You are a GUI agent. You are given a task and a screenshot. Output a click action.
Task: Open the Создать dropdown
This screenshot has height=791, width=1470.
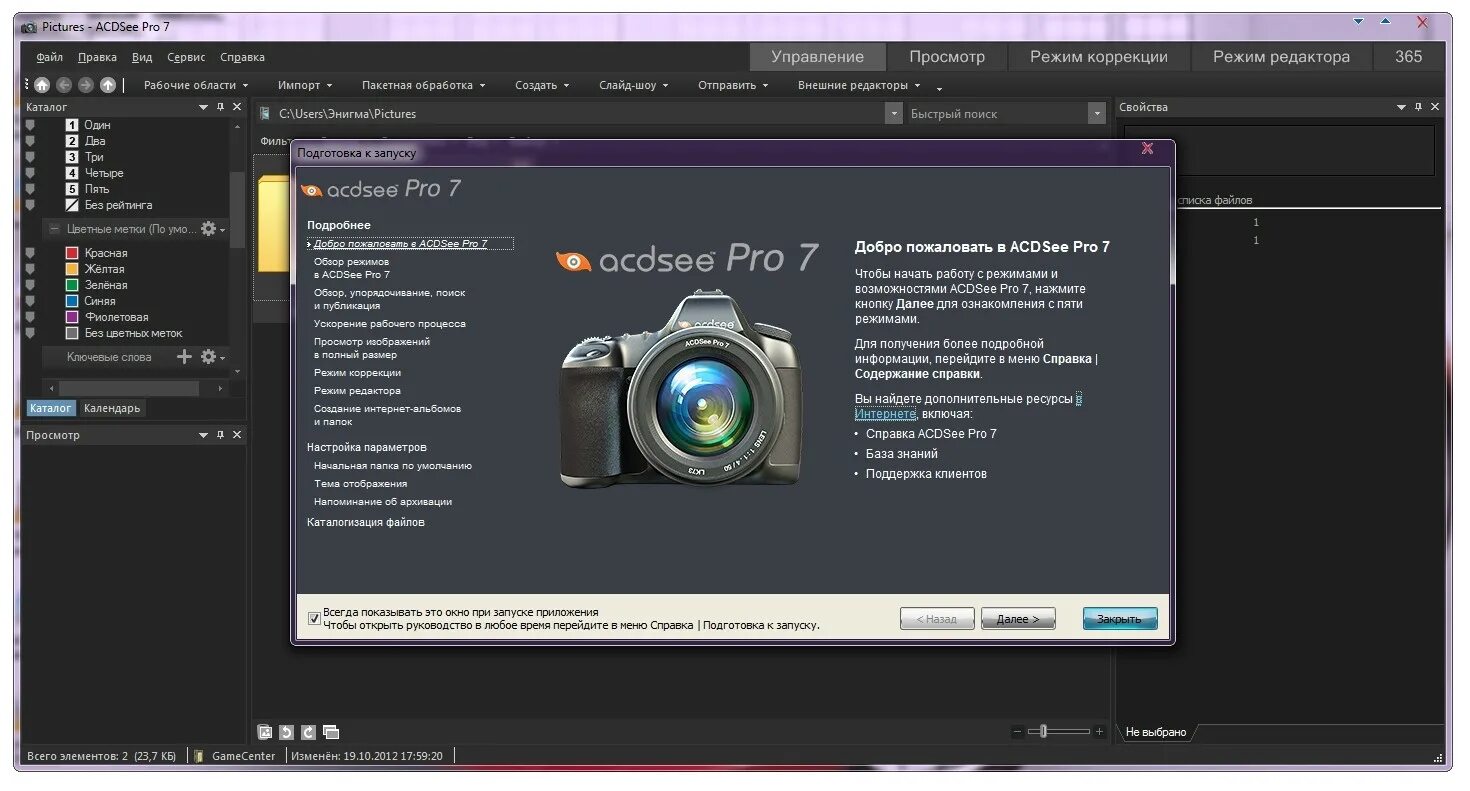[x=542, y=86]
